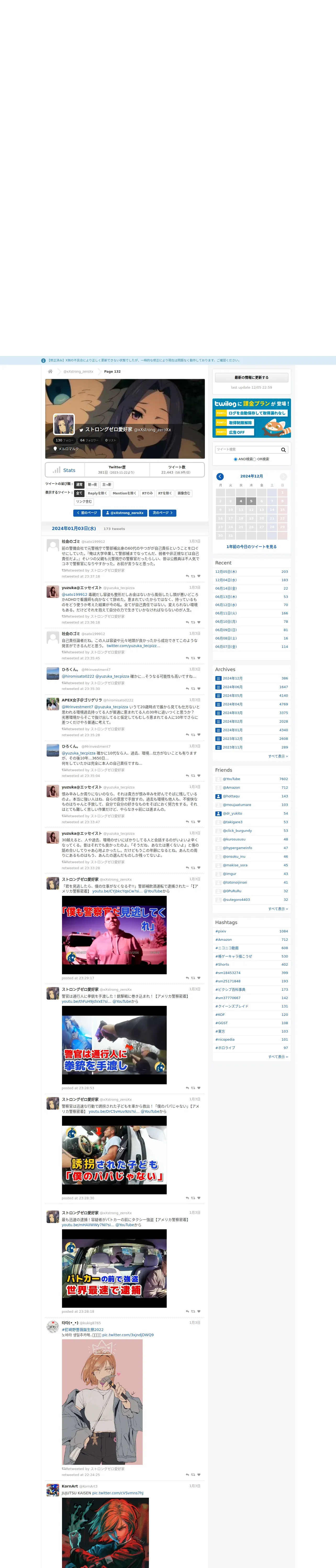Open the パトカーの前で強盗 video thumbnail

click(x=114, y=1269)
